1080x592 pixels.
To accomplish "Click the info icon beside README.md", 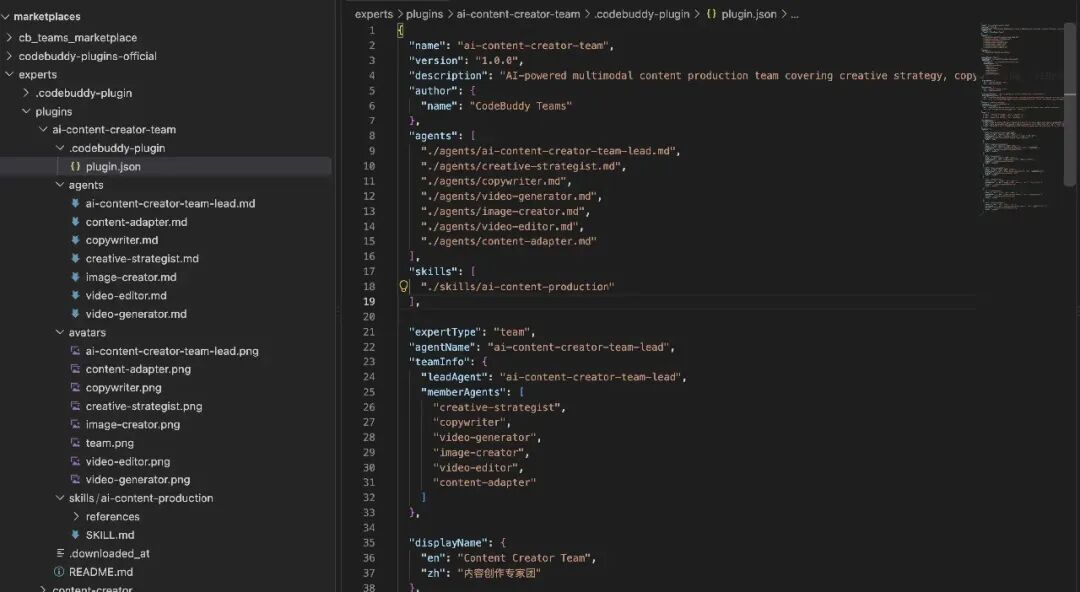I will (59, 572).
